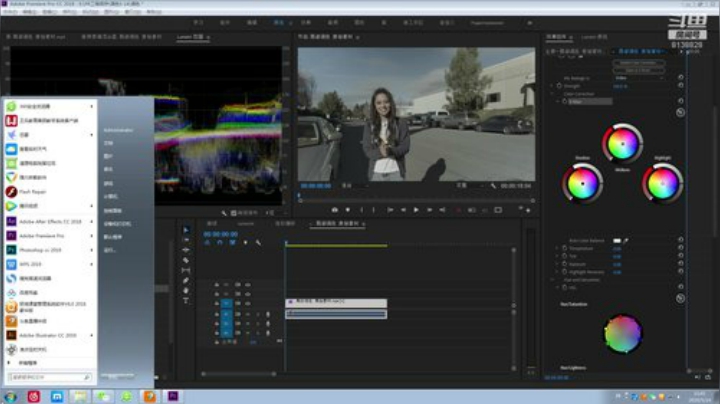Click All Programs in Start menu

point(28,363)
